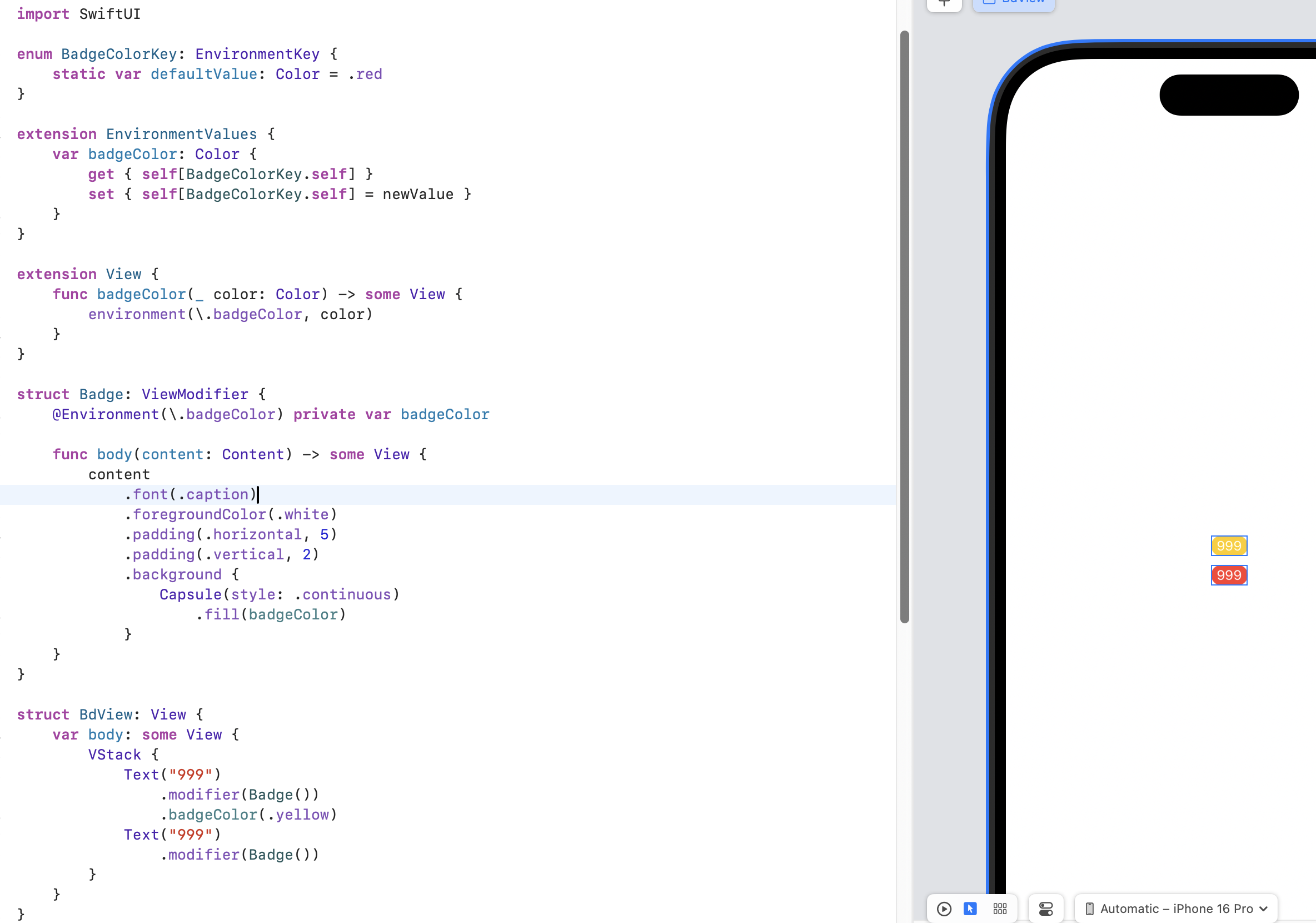Click the 'VStack {' line
Image resolution: width=1316 pixels, height=923 pixels.
tap(123, 755)
